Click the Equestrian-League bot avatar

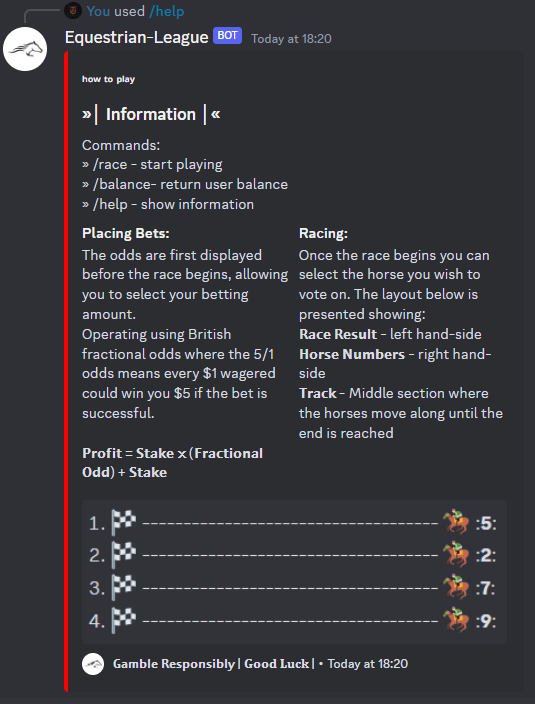click(x=25, y=49)
